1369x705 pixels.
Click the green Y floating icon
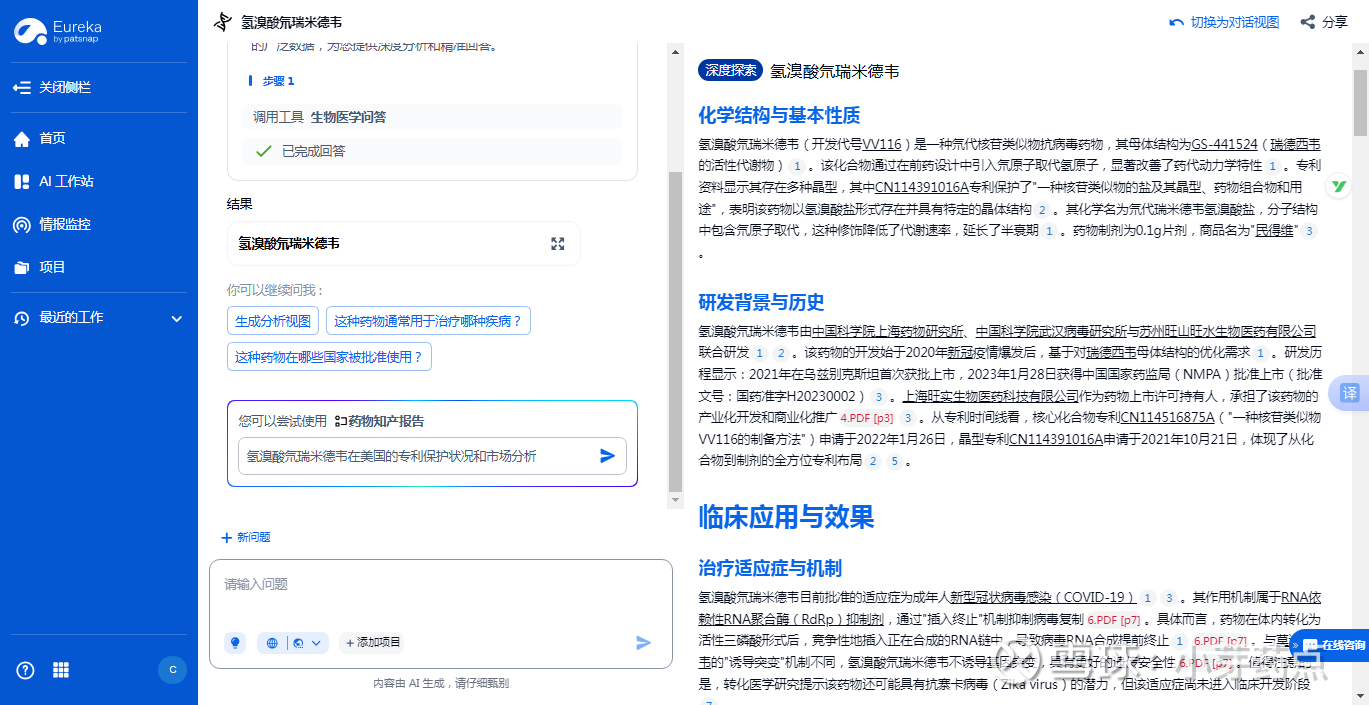(x=1339, y=187)
